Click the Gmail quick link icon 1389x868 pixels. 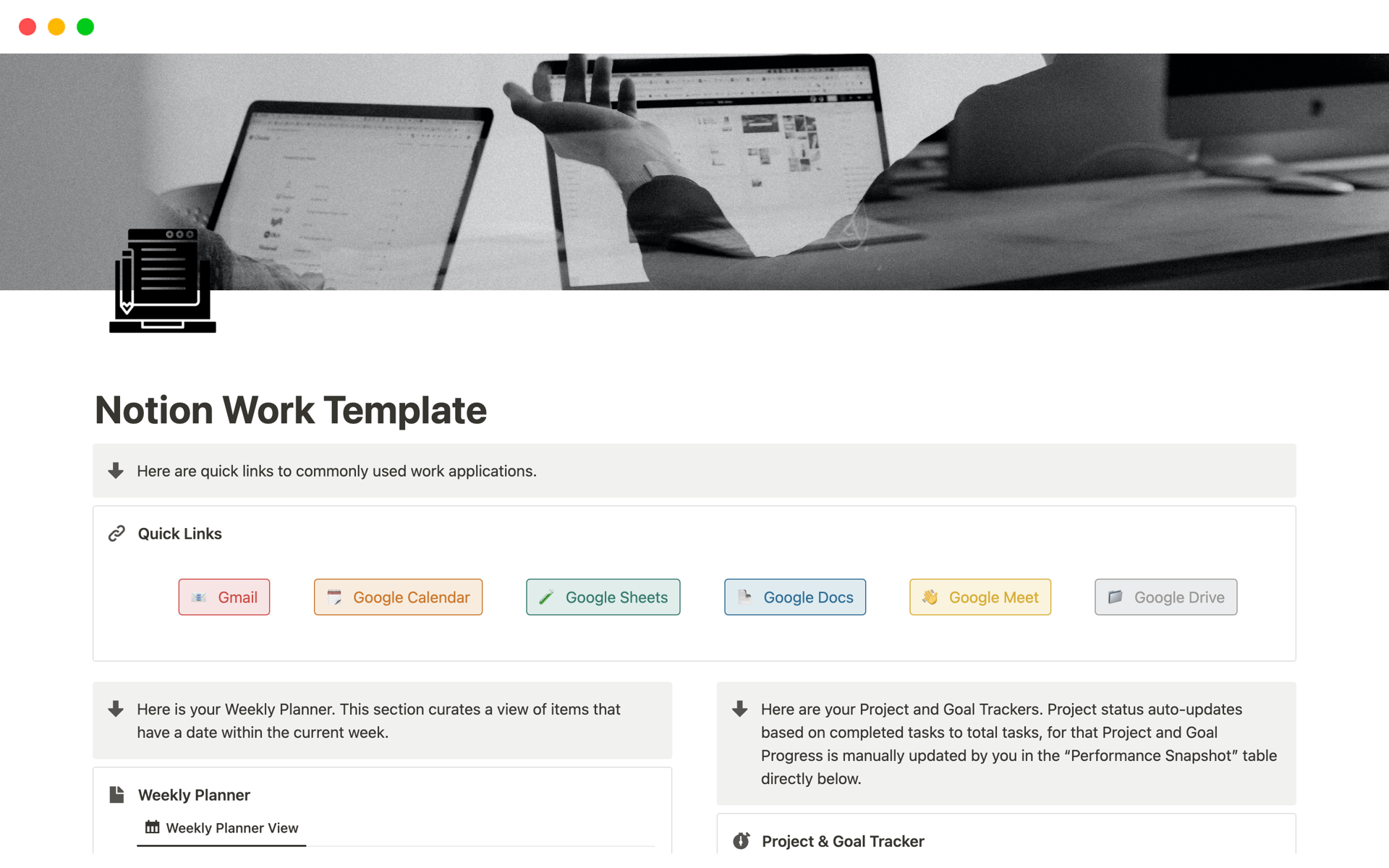pyautogui.click(x=199, y=597)
